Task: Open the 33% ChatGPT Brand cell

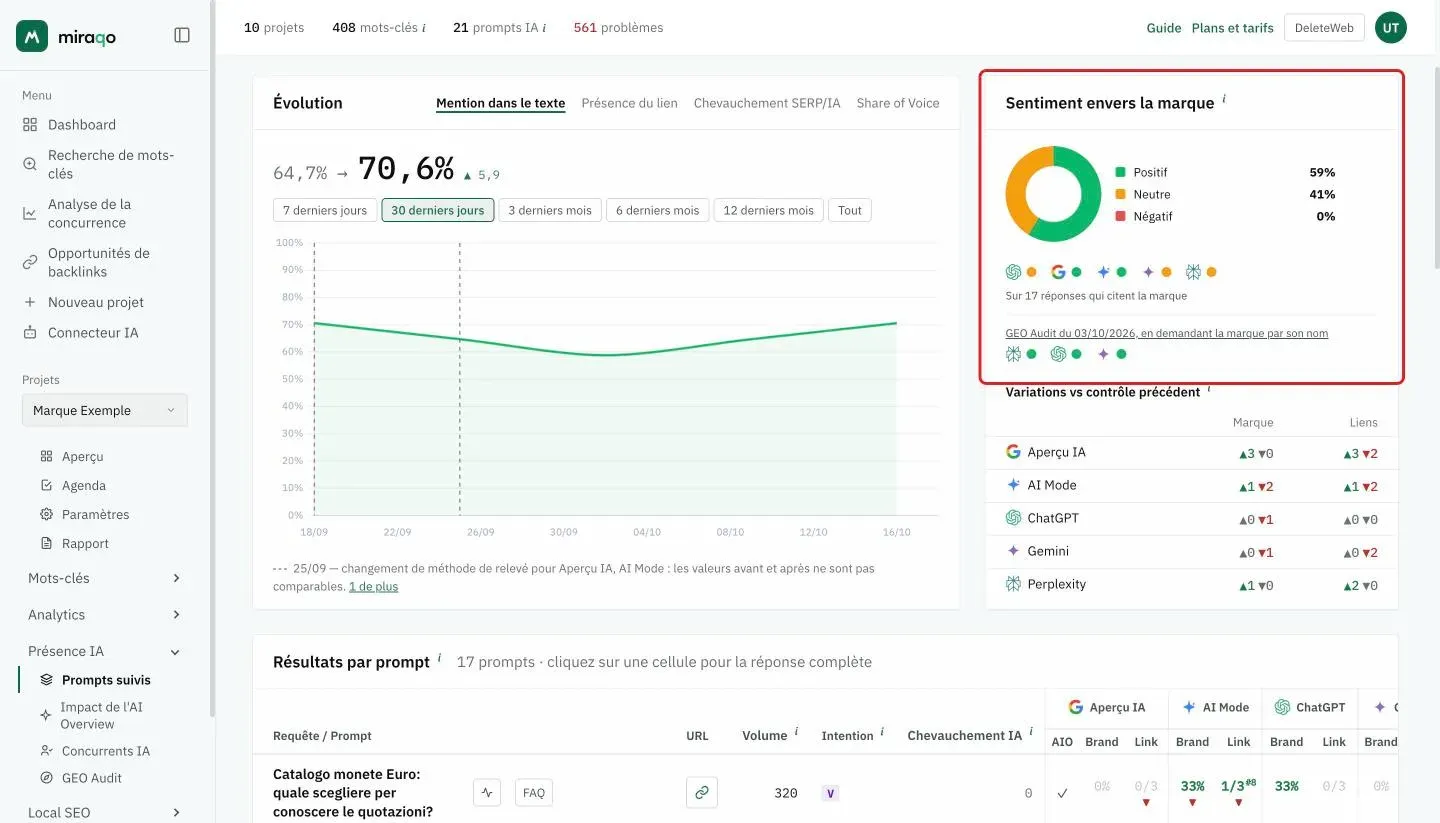Action: (x=1287, y=786)
